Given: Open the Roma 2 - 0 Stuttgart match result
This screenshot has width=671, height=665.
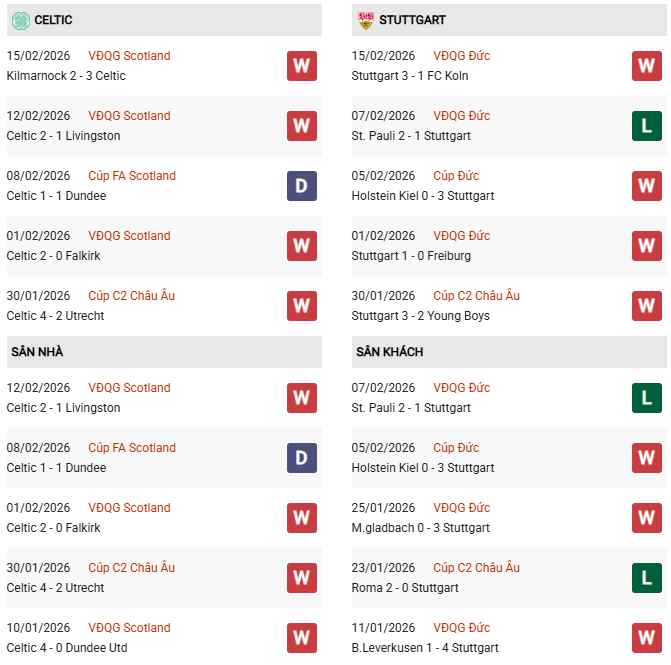Looking at the screenshot, I should click(x=405, y=588).
